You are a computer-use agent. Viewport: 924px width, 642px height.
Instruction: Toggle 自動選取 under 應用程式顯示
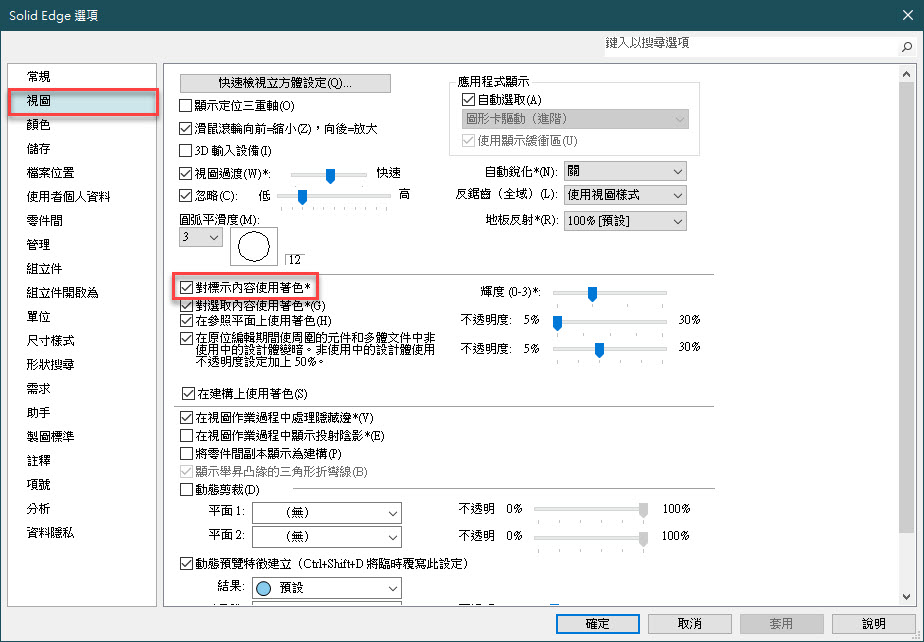pos(468,100)
